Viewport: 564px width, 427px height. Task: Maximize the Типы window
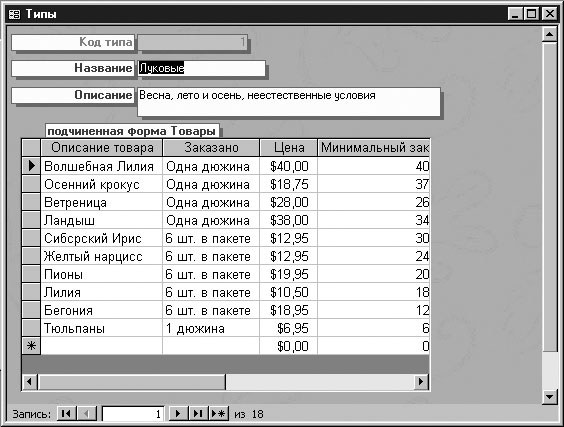(532, 14)
